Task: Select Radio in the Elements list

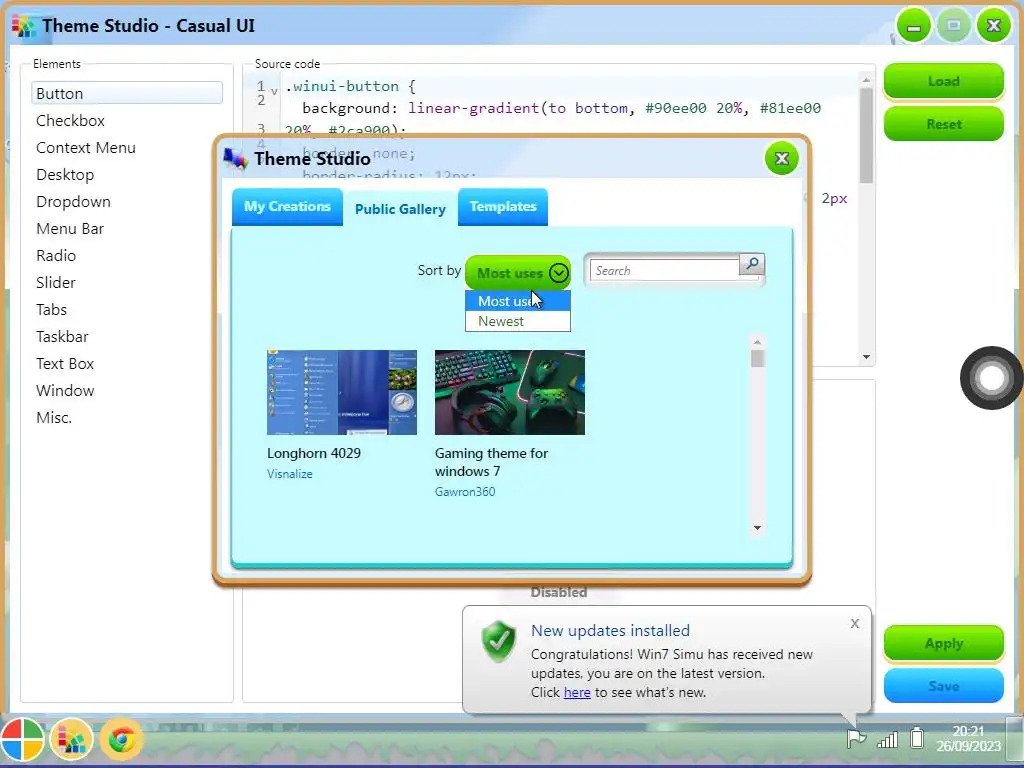Action: point(127,255)
